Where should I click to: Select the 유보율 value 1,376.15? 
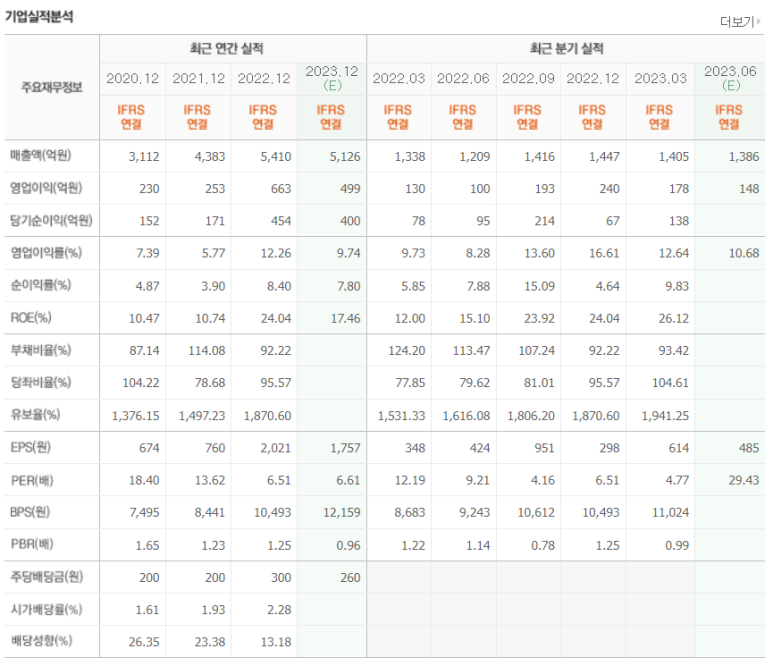point(136,416)
